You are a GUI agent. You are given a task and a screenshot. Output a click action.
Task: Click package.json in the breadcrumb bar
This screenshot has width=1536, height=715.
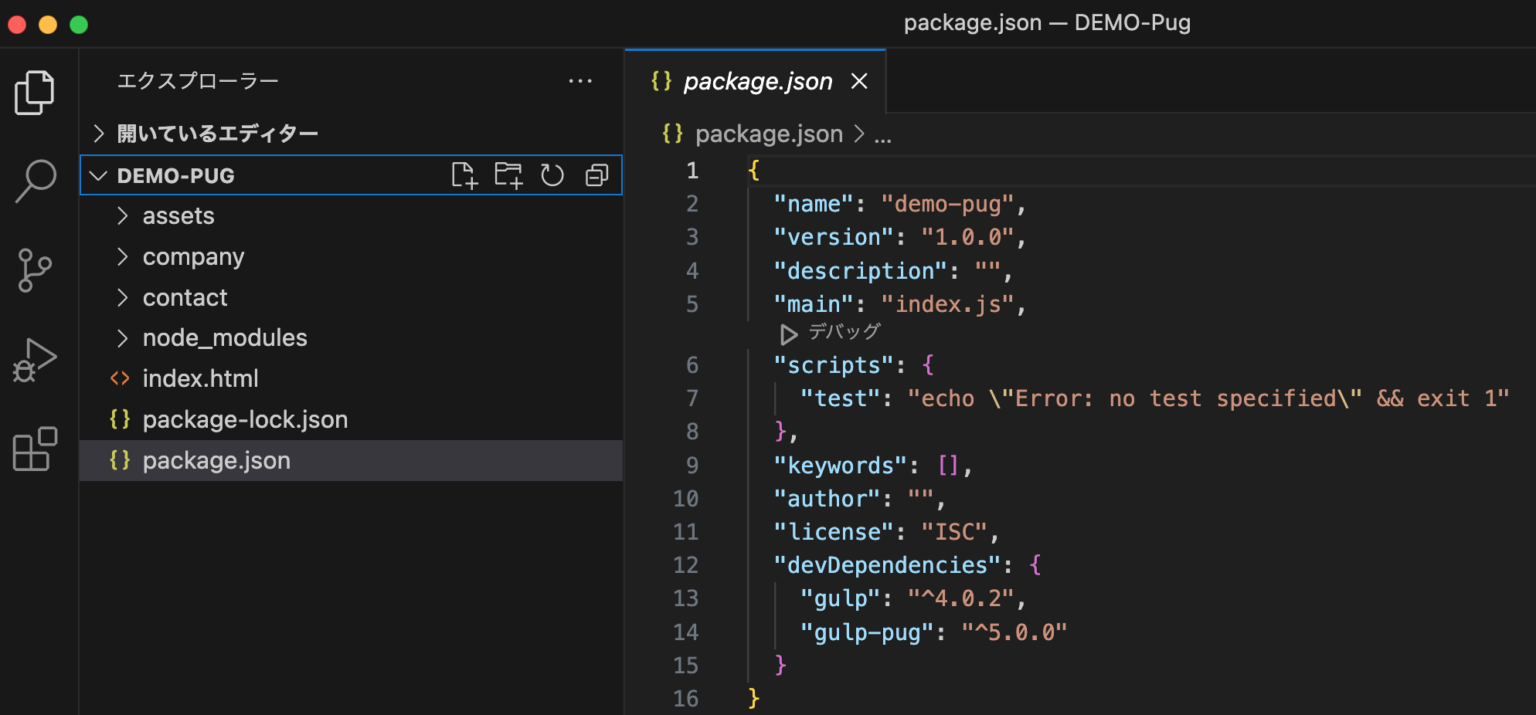coord(769,133)
